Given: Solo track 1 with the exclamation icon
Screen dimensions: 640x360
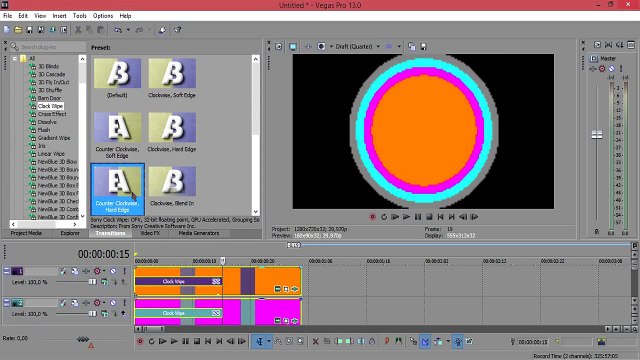Looking at the screenshot, I should (124, 271).
